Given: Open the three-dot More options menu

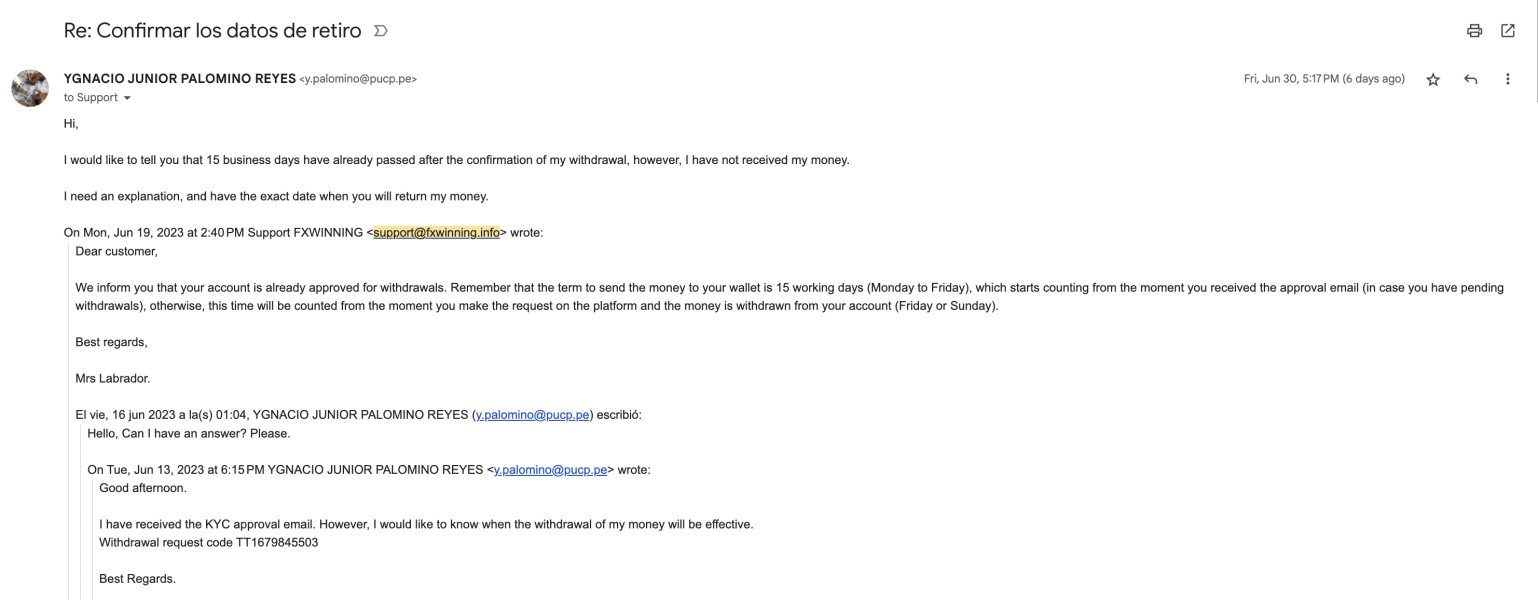Looking at the screenshot, I should (1508, 79).
